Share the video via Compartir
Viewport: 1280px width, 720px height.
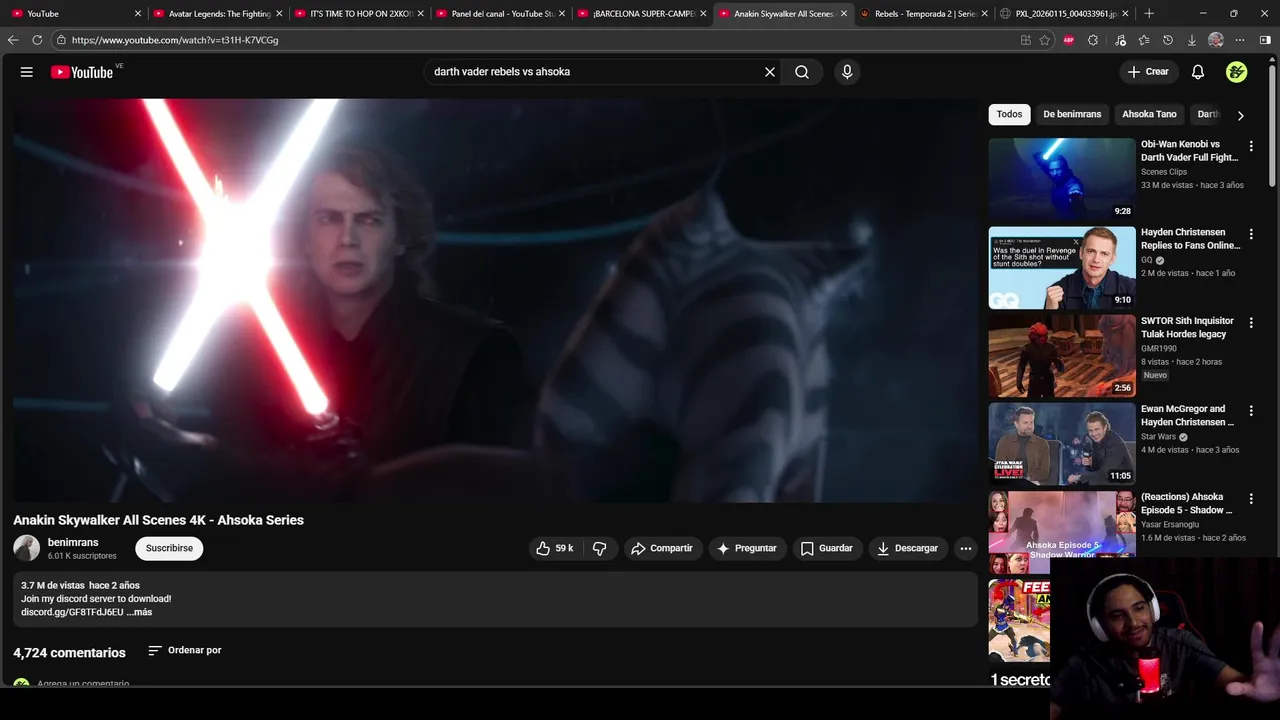[x=662, y=548]
